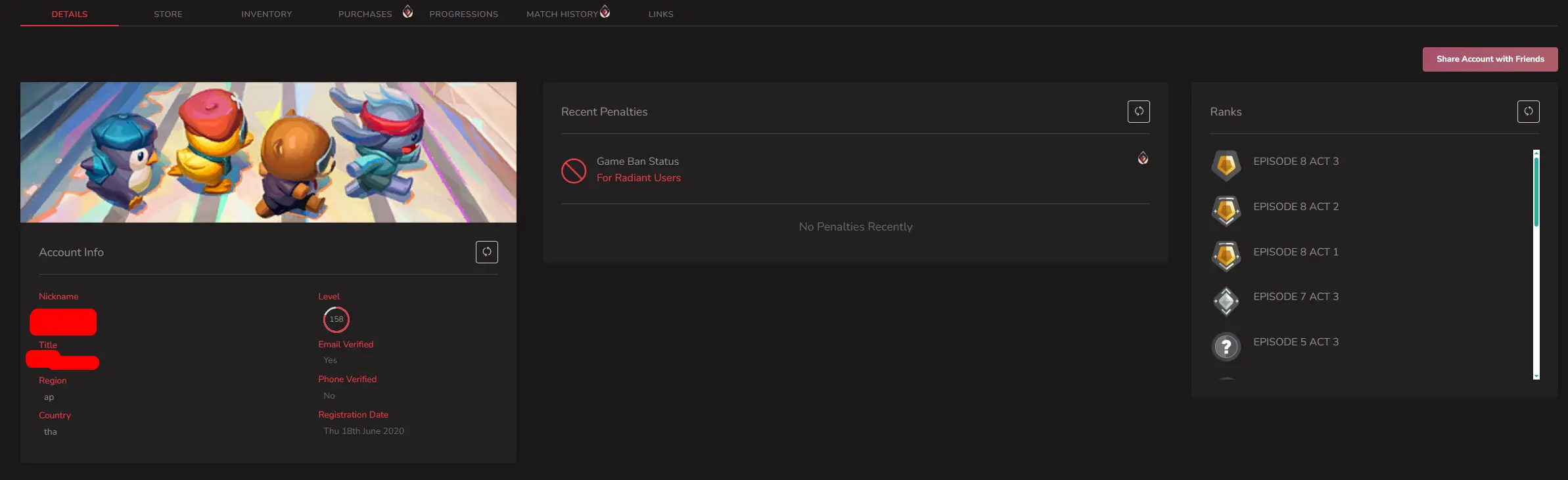The height and width of the screenshot is (480, 1568).
Task: Click Share Account with Friends button
Action: 1490,59
